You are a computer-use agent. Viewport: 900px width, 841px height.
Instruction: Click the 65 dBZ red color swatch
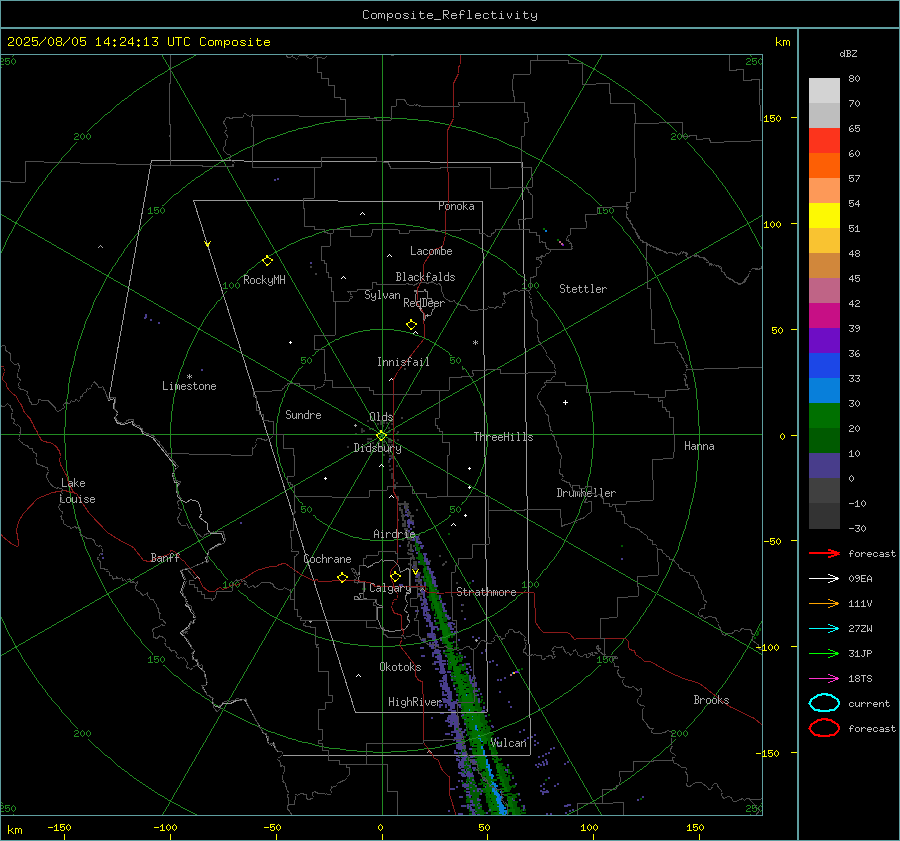click(824, 140)
